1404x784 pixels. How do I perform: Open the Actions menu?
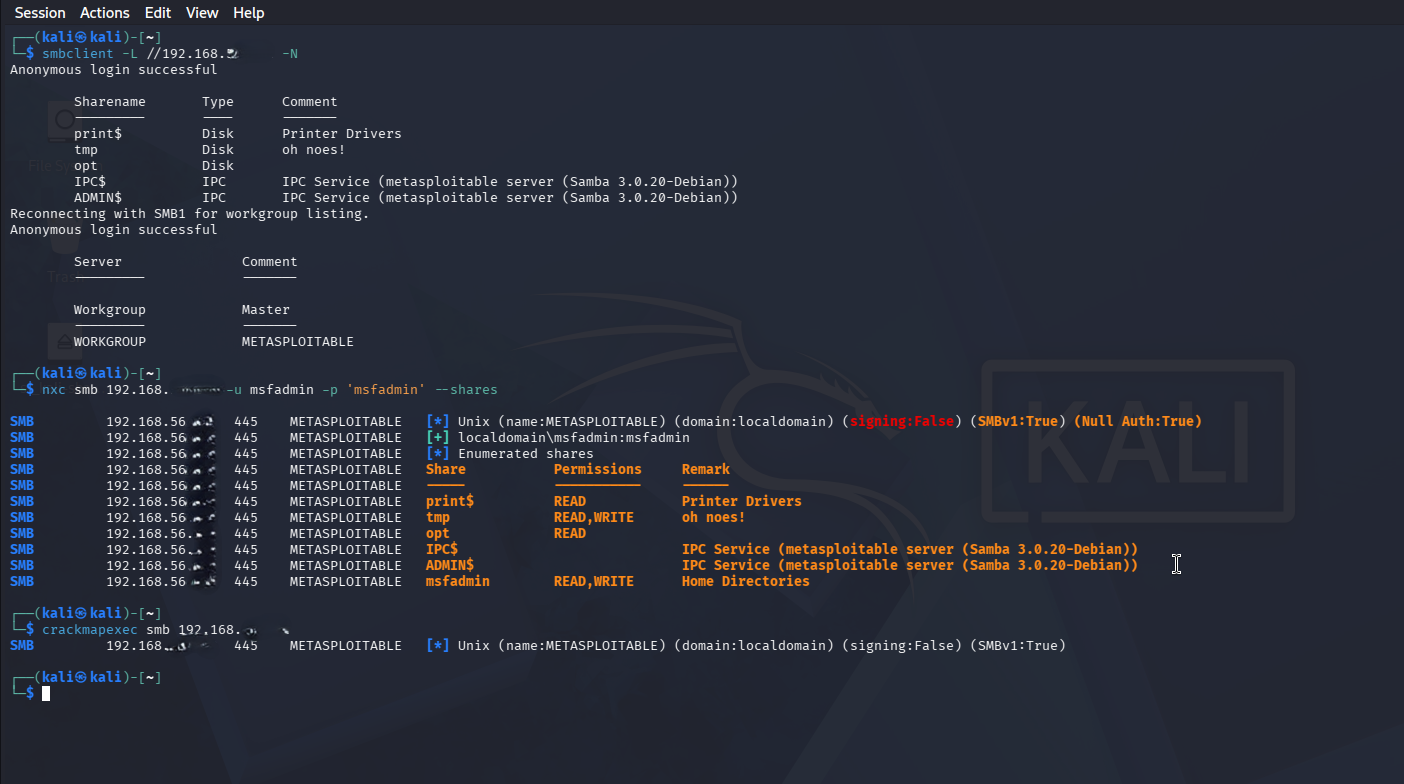click(x=105, y=13)
